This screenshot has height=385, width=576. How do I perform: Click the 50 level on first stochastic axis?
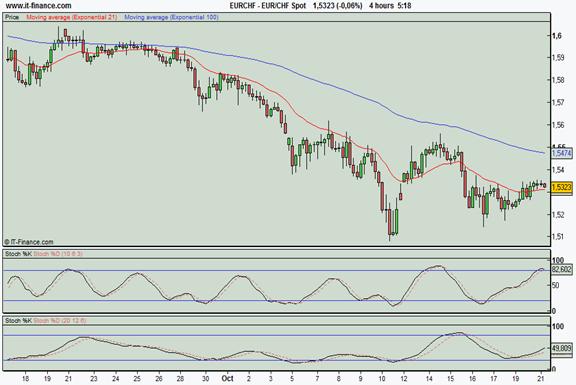coord(555,285)
